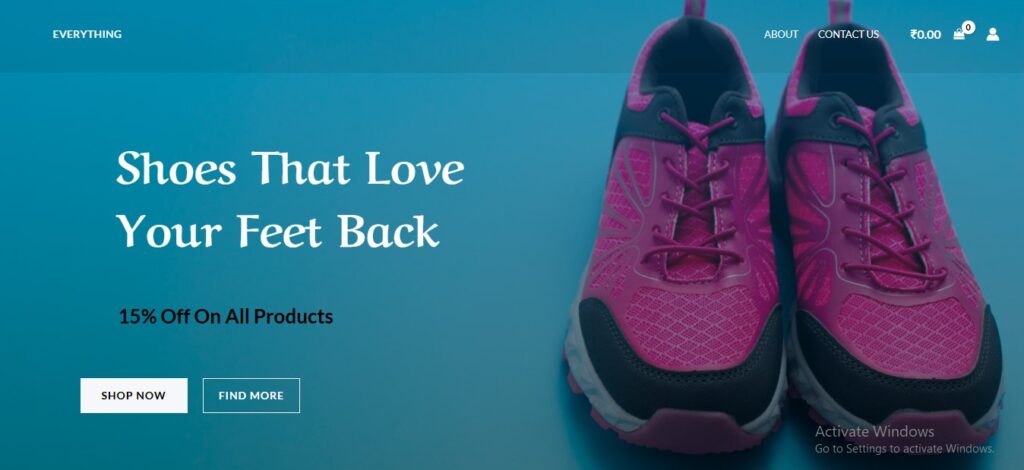Click the FIND MORE button
This screenshot has height=470, width=1024.
tap(251, 396)
